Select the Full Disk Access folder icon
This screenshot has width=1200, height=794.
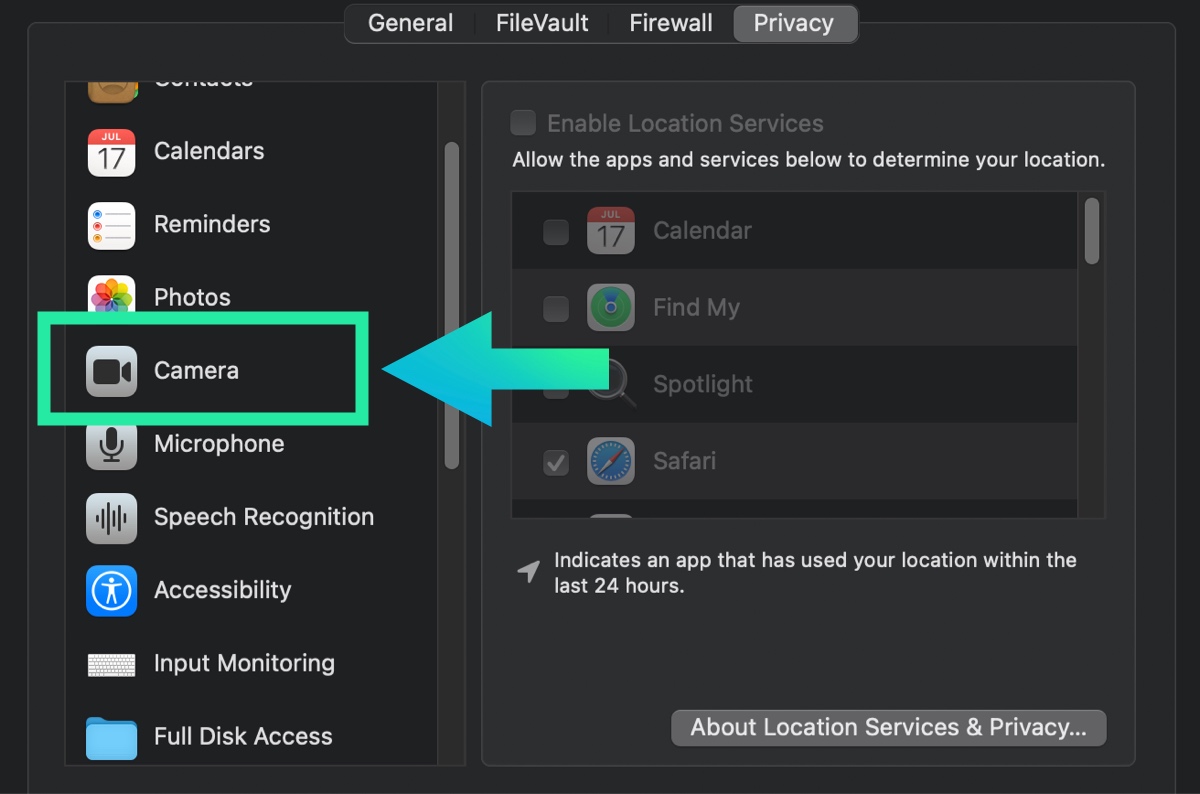(x=111, y=737)
